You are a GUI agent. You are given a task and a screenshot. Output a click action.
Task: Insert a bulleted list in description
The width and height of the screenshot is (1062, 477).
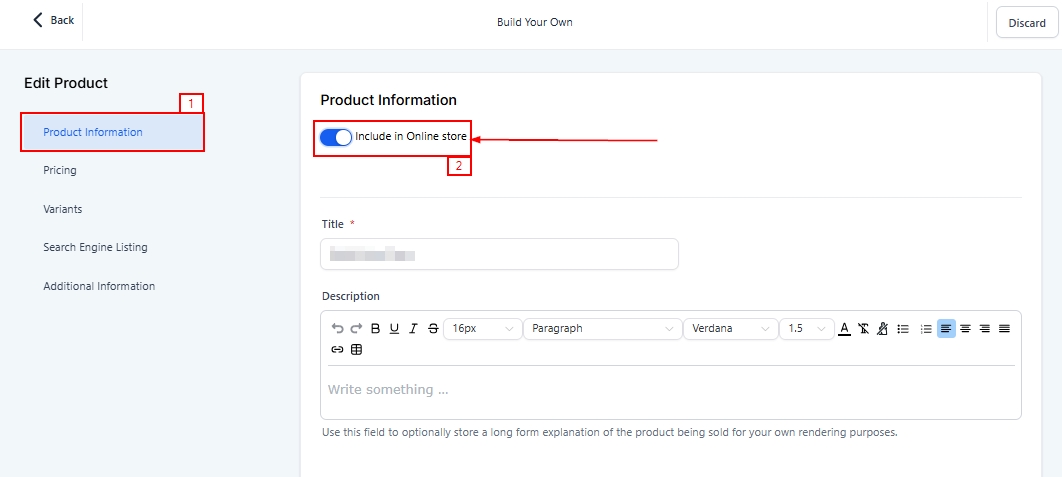point(903,328)
